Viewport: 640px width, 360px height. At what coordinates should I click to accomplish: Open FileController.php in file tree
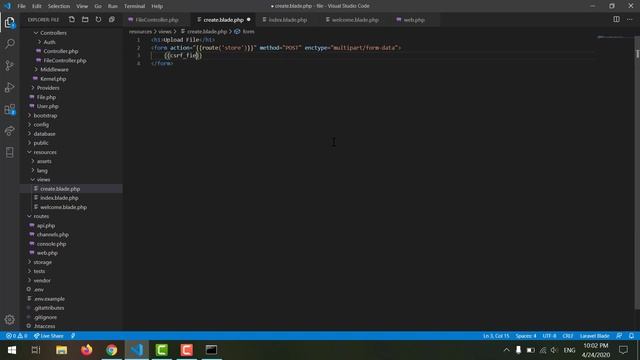(x=64, y=60)
